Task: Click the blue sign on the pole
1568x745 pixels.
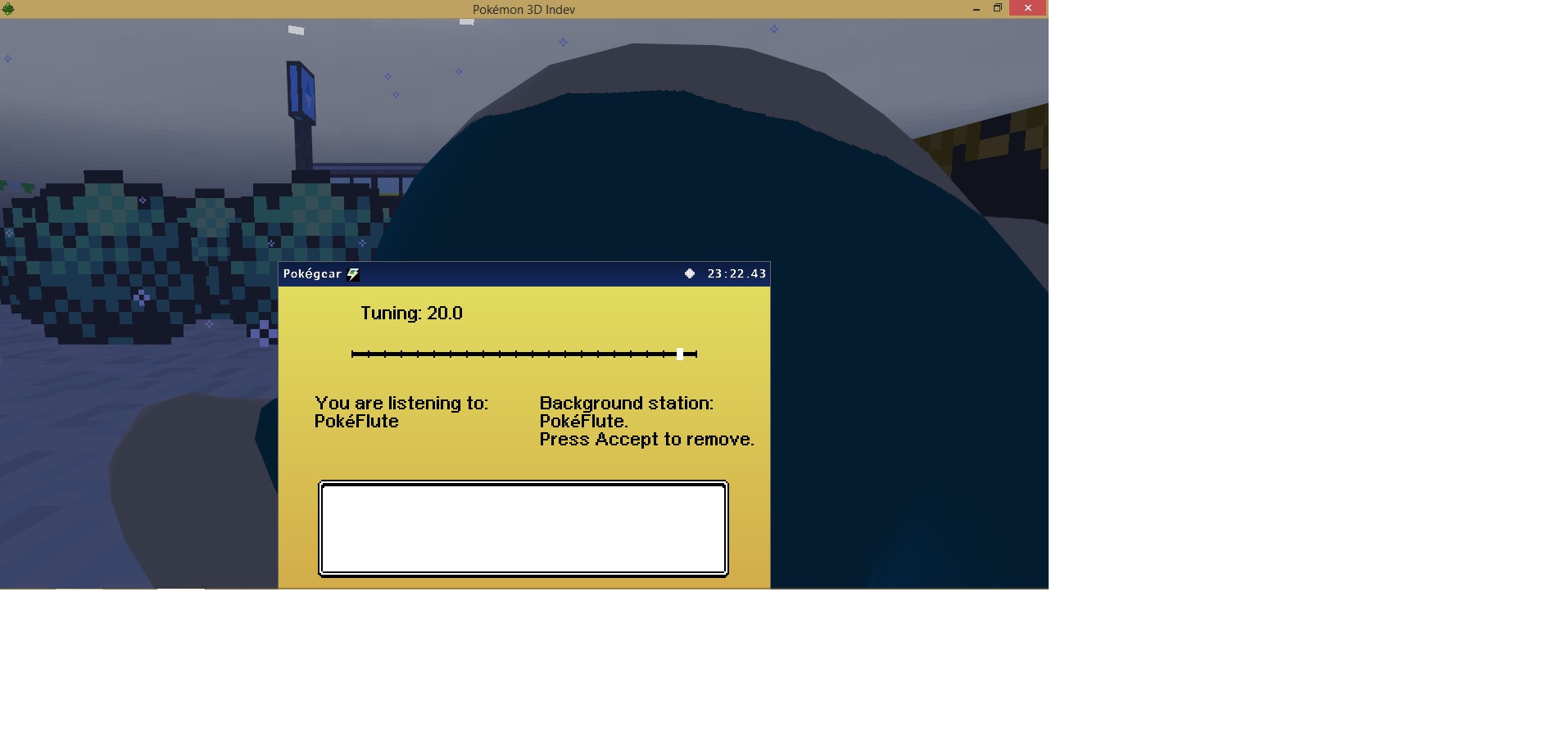Action: [301, 93]
